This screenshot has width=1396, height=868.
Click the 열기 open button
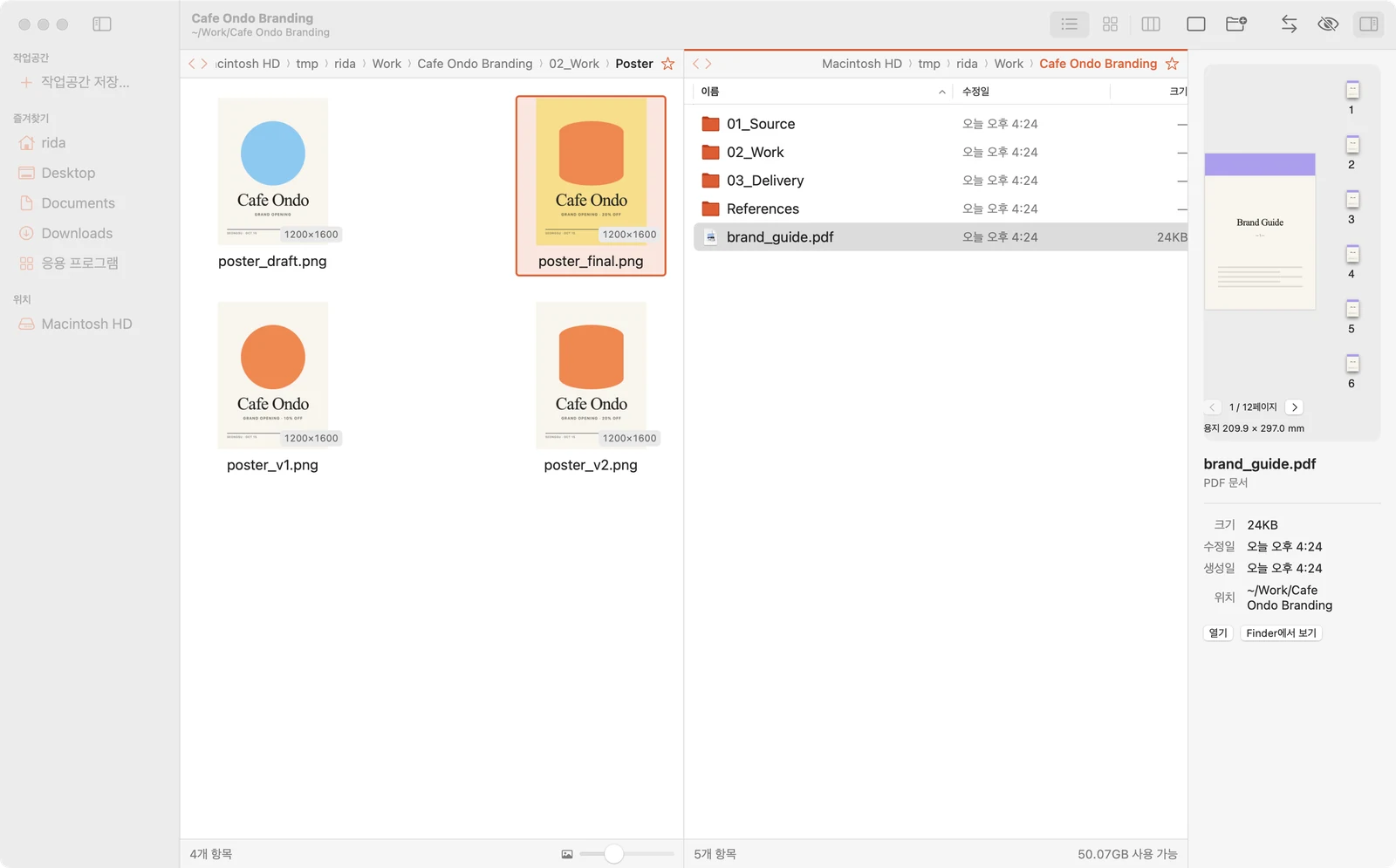(1218, 633)
